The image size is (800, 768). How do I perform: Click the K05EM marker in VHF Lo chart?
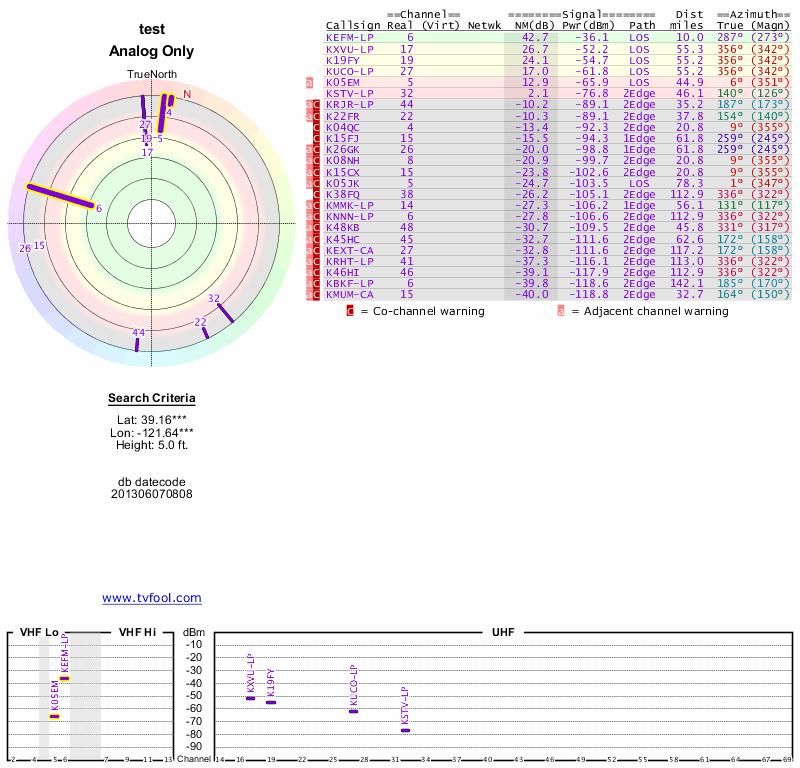click(x=55, y=716)
